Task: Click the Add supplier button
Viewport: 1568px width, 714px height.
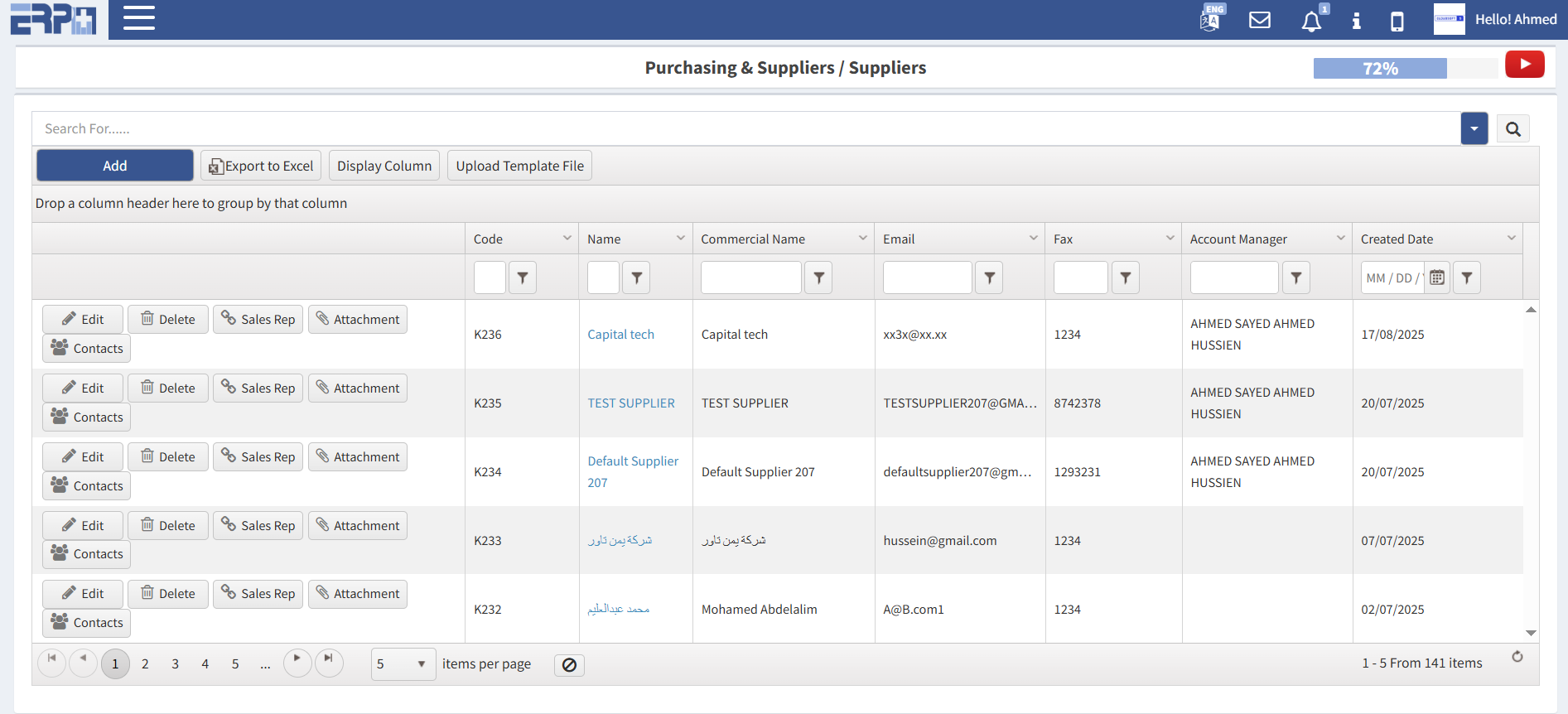Action: click(x=115, y=166)
